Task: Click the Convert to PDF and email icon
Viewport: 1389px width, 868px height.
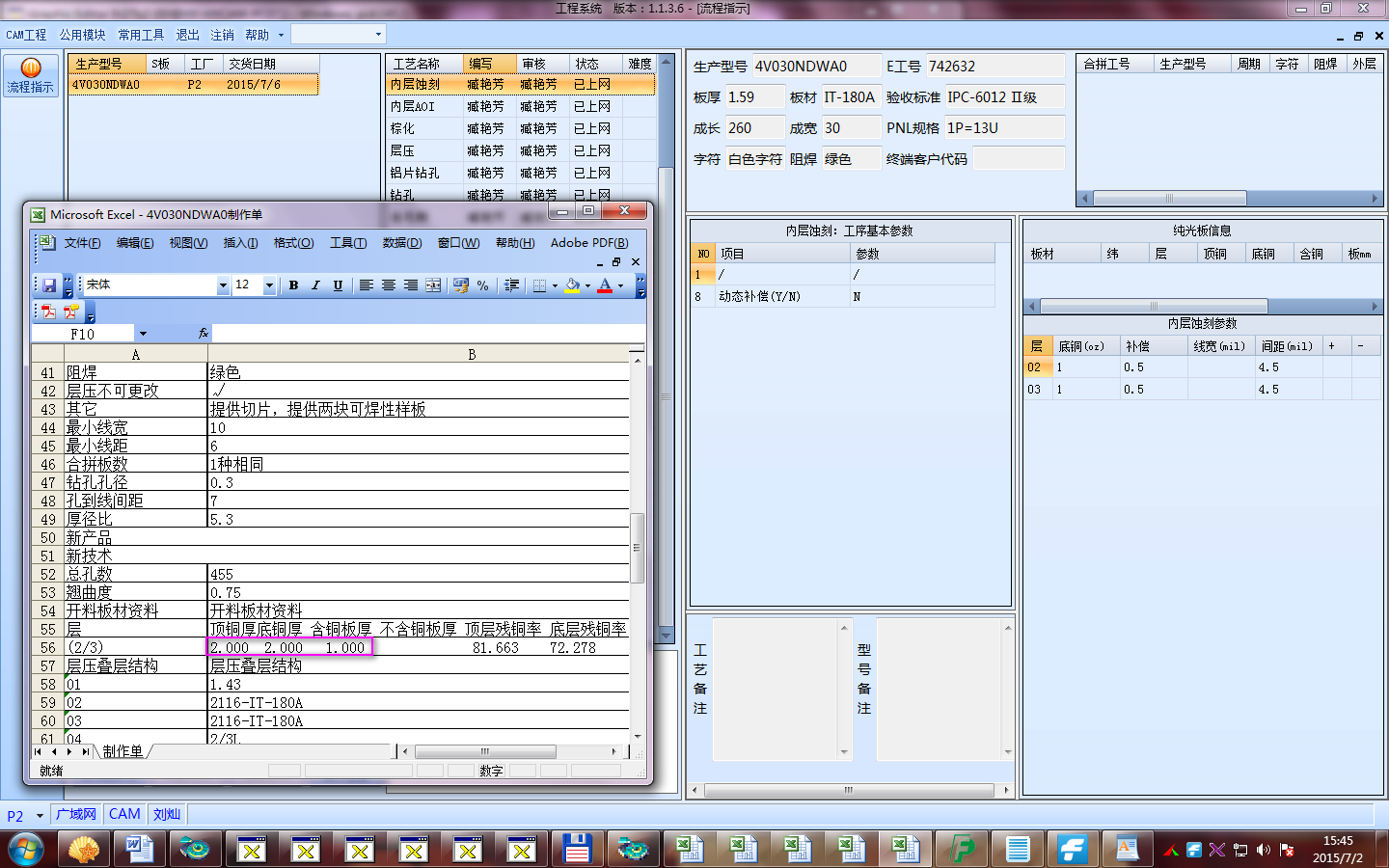Action: [70, 312]
